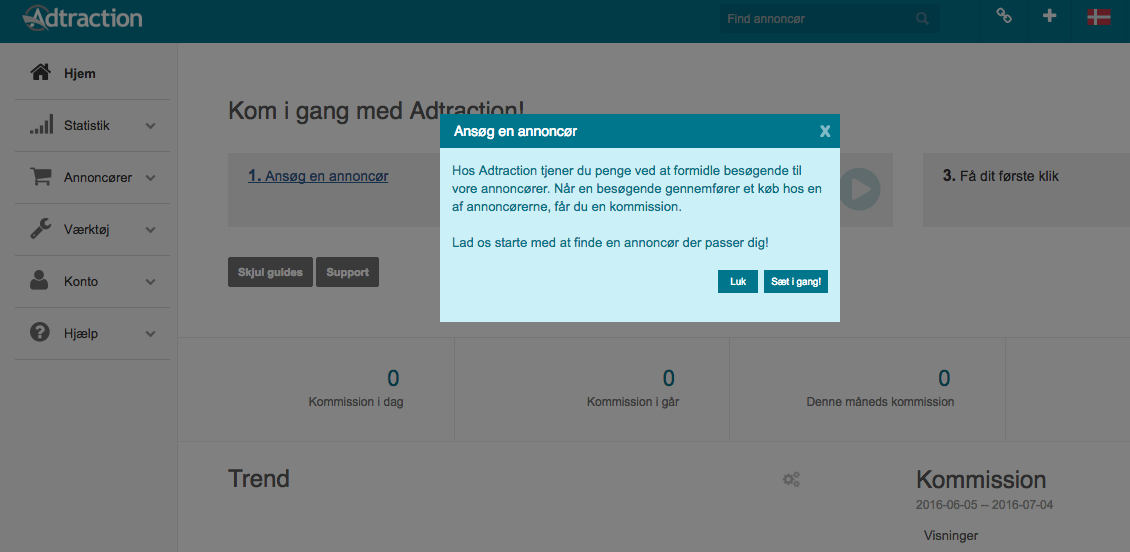Viewport: 1130px width, 552px height.
Task: Click the Sæt i gang! button
Action: 796,282
